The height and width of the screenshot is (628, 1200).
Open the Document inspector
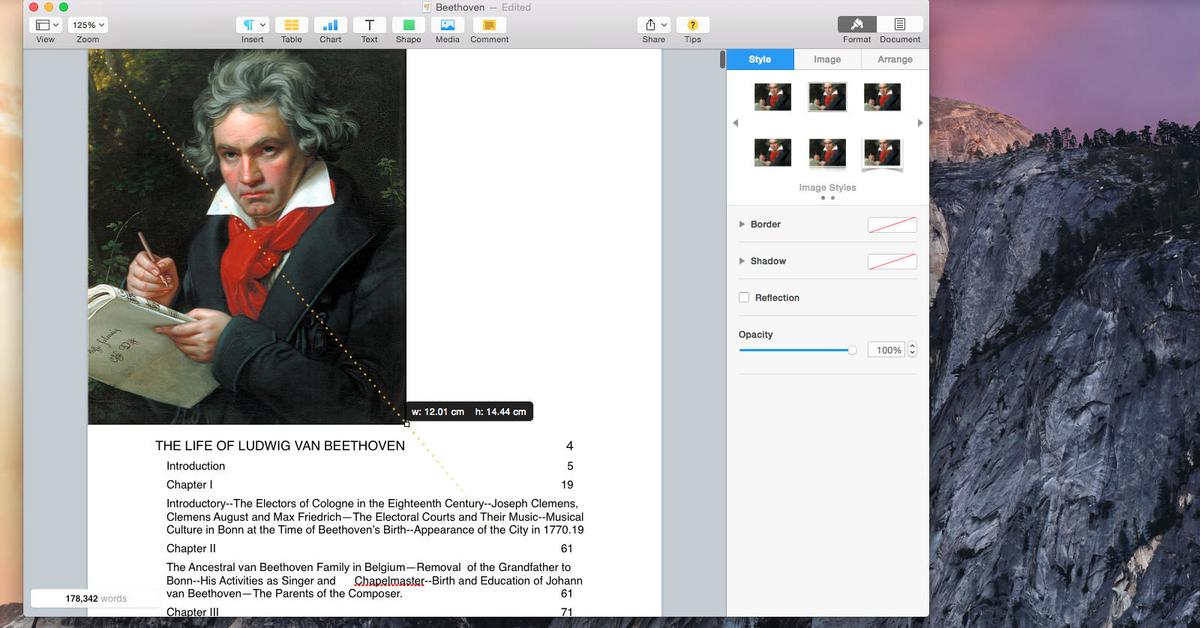pos(900,25)
